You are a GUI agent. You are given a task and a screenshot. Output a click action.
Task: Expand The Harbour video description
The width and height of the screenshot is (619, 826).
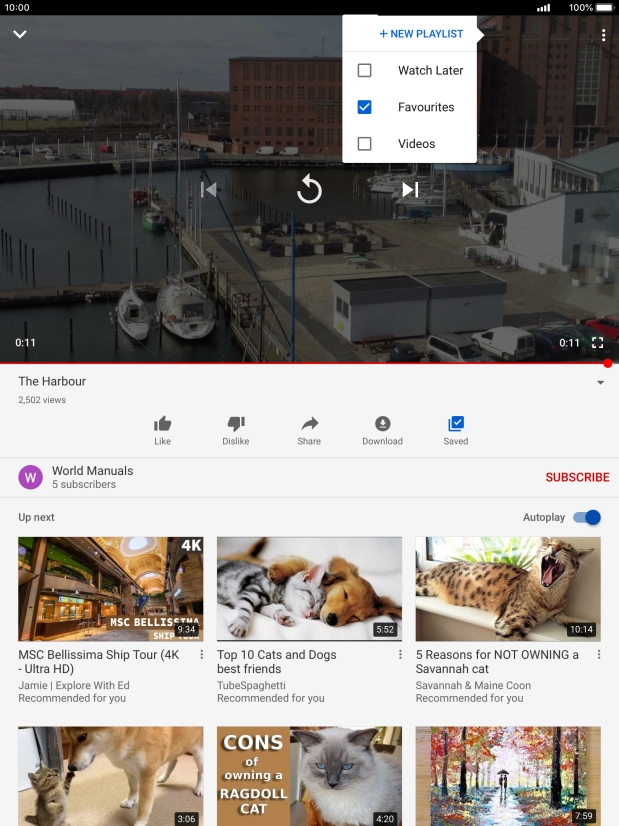pyautogui.click(x=600, y=383)
